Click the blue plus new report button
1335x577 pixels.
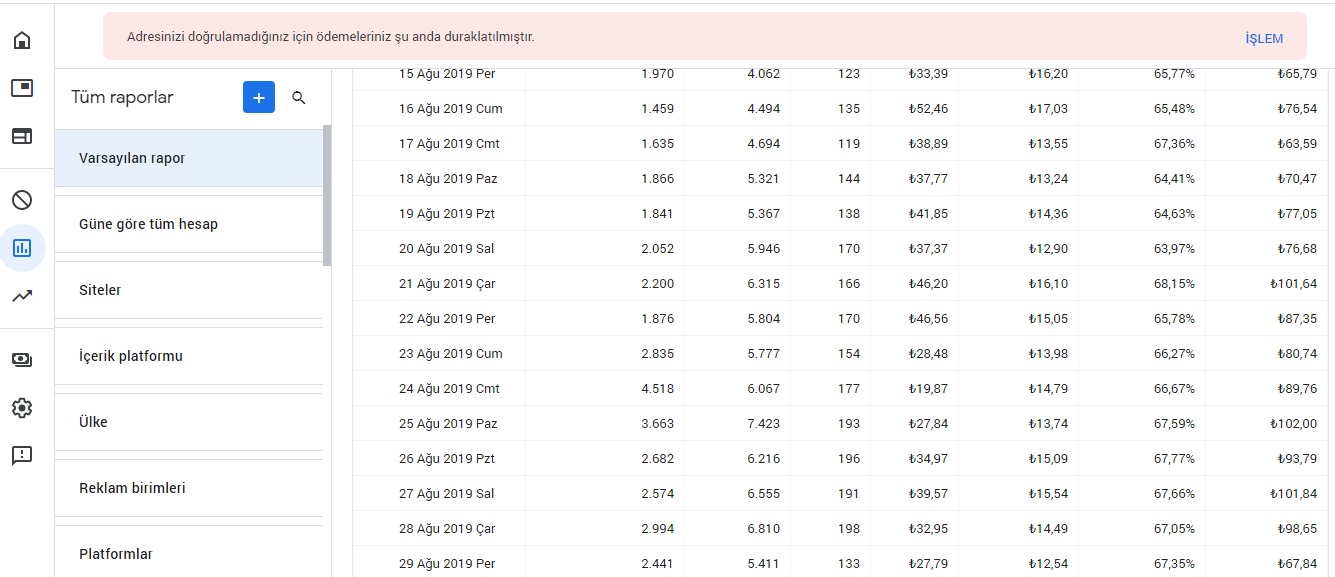click(259, 97)
